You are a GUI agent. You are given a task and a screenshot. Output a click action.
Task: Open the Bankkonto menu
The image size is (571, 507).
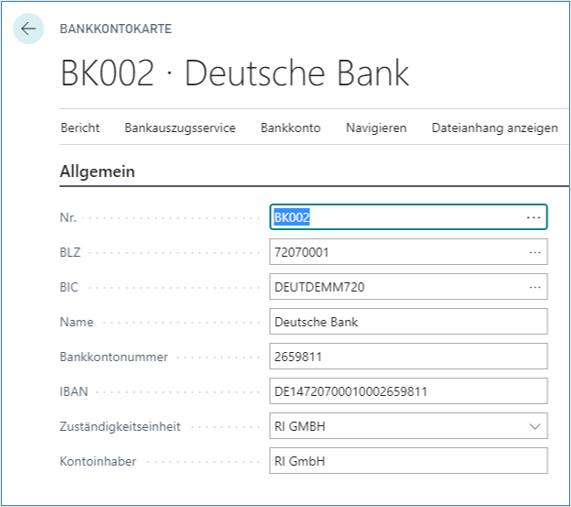pyautogui.click(x=291, y=128)
